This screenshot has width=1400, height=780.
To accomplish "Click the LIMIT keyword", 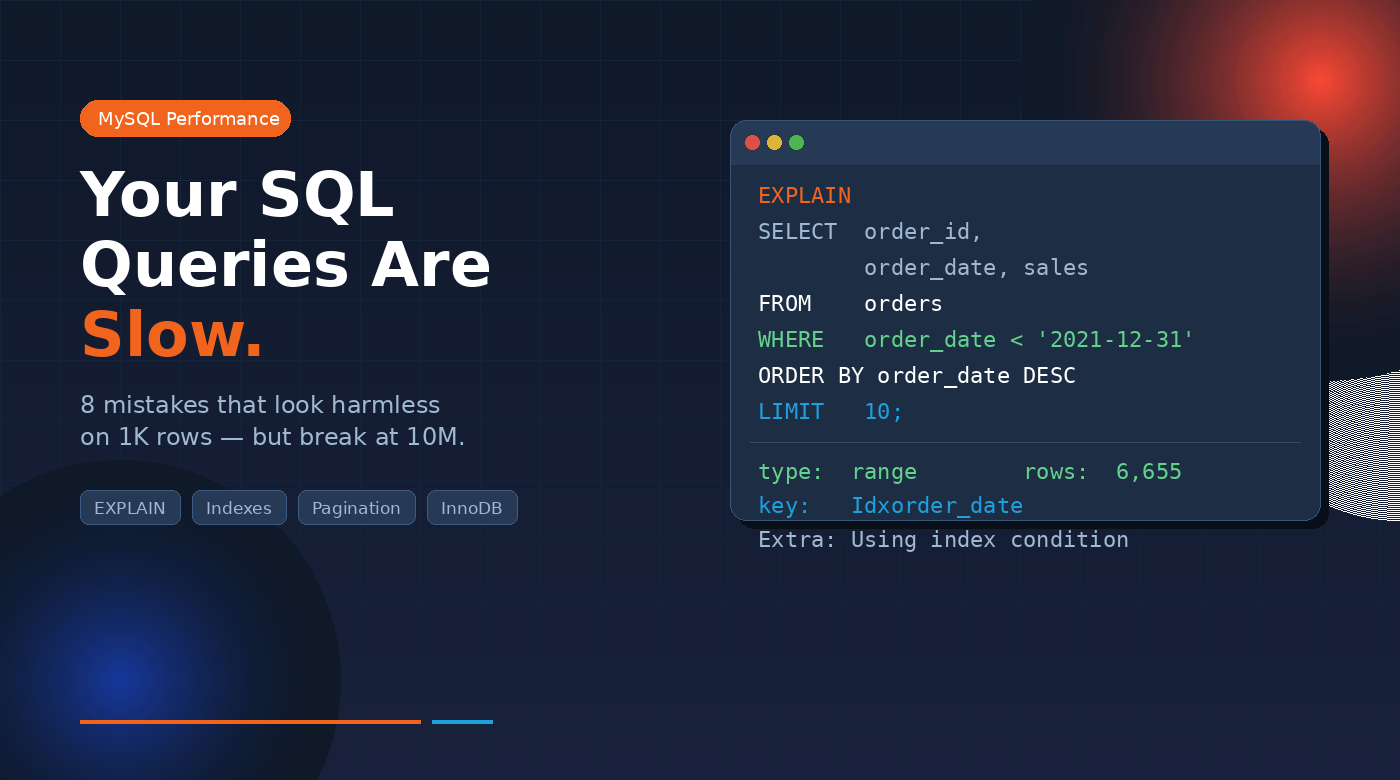I will tap(791, 412).
